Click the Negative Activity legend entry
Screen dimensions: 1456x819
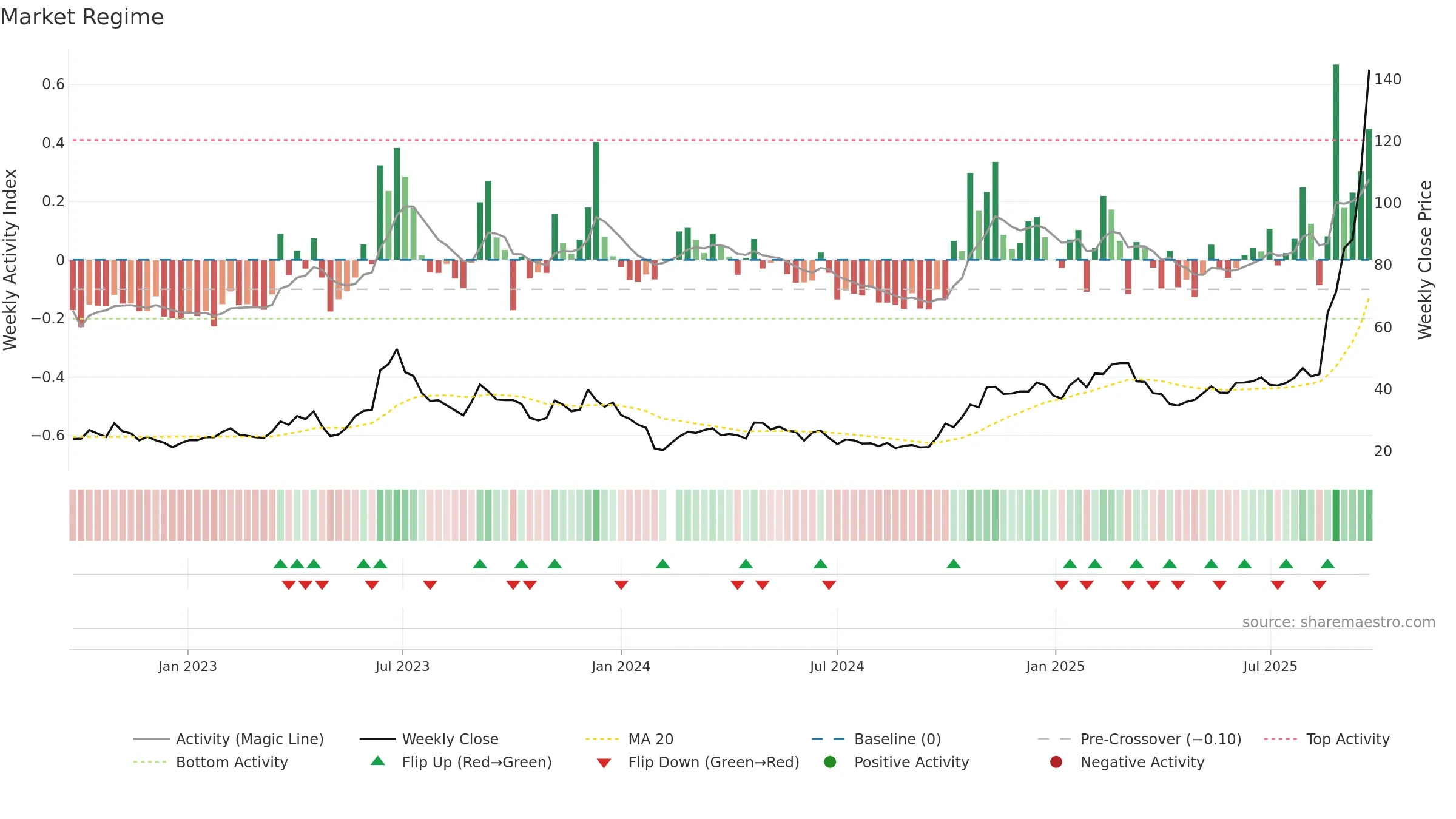[x=1127, y=762]
